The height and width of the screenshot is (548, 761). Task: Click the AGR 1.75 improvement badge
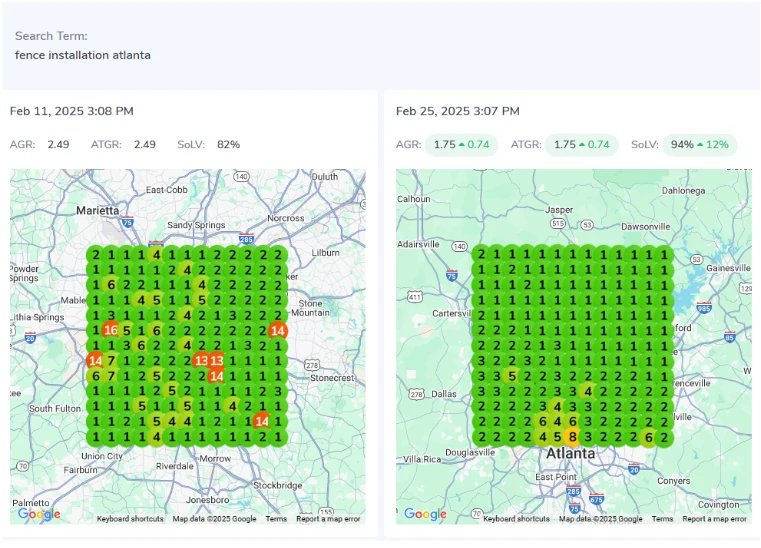[461, 145]
